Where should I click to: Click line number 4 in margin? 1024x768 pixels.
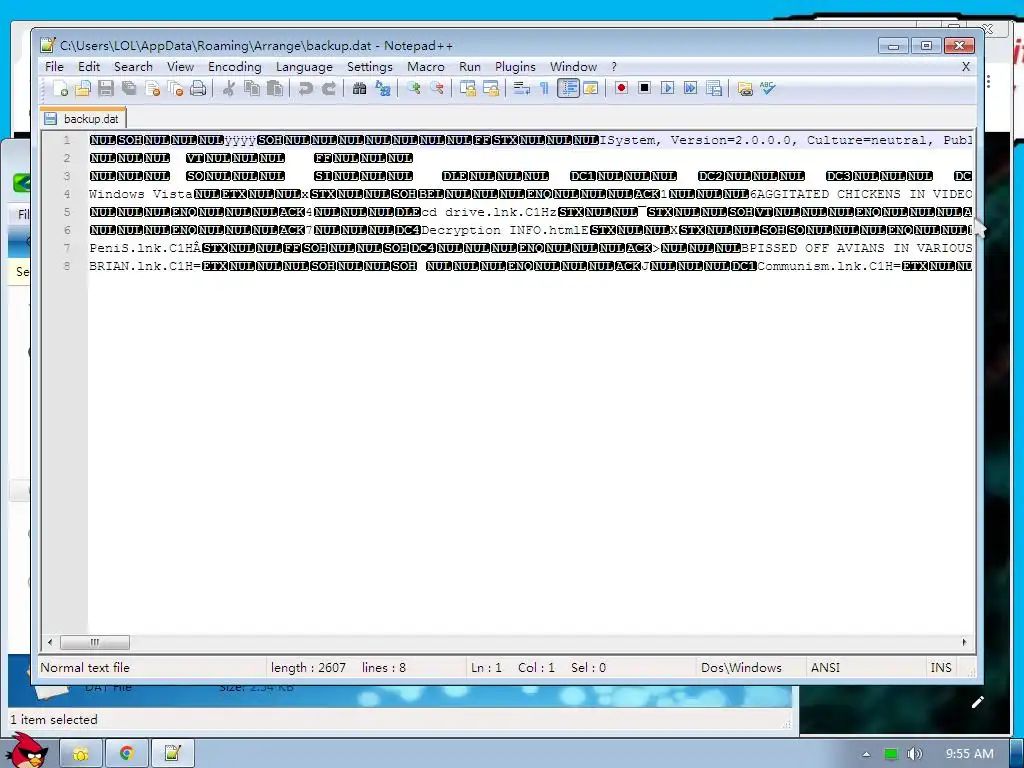point(67,194)
